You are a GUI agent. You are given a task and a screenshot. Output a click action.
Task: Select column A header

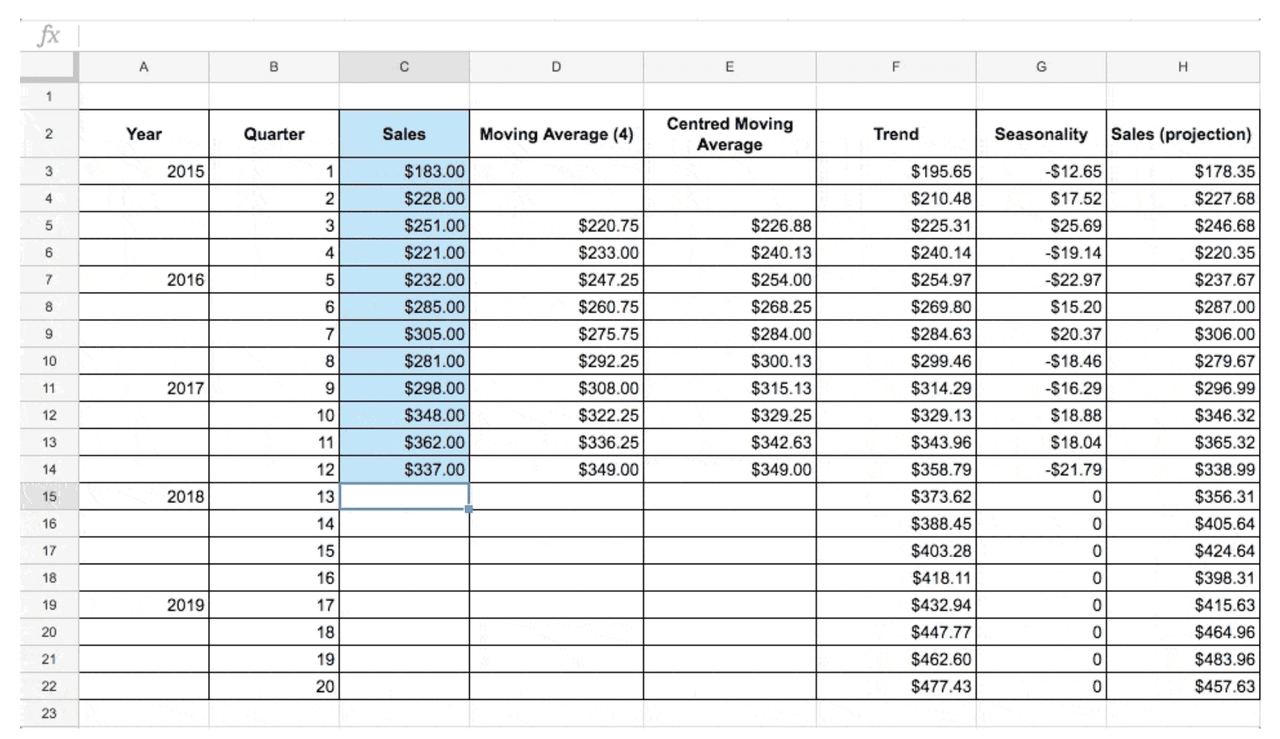tap(144, 67)
